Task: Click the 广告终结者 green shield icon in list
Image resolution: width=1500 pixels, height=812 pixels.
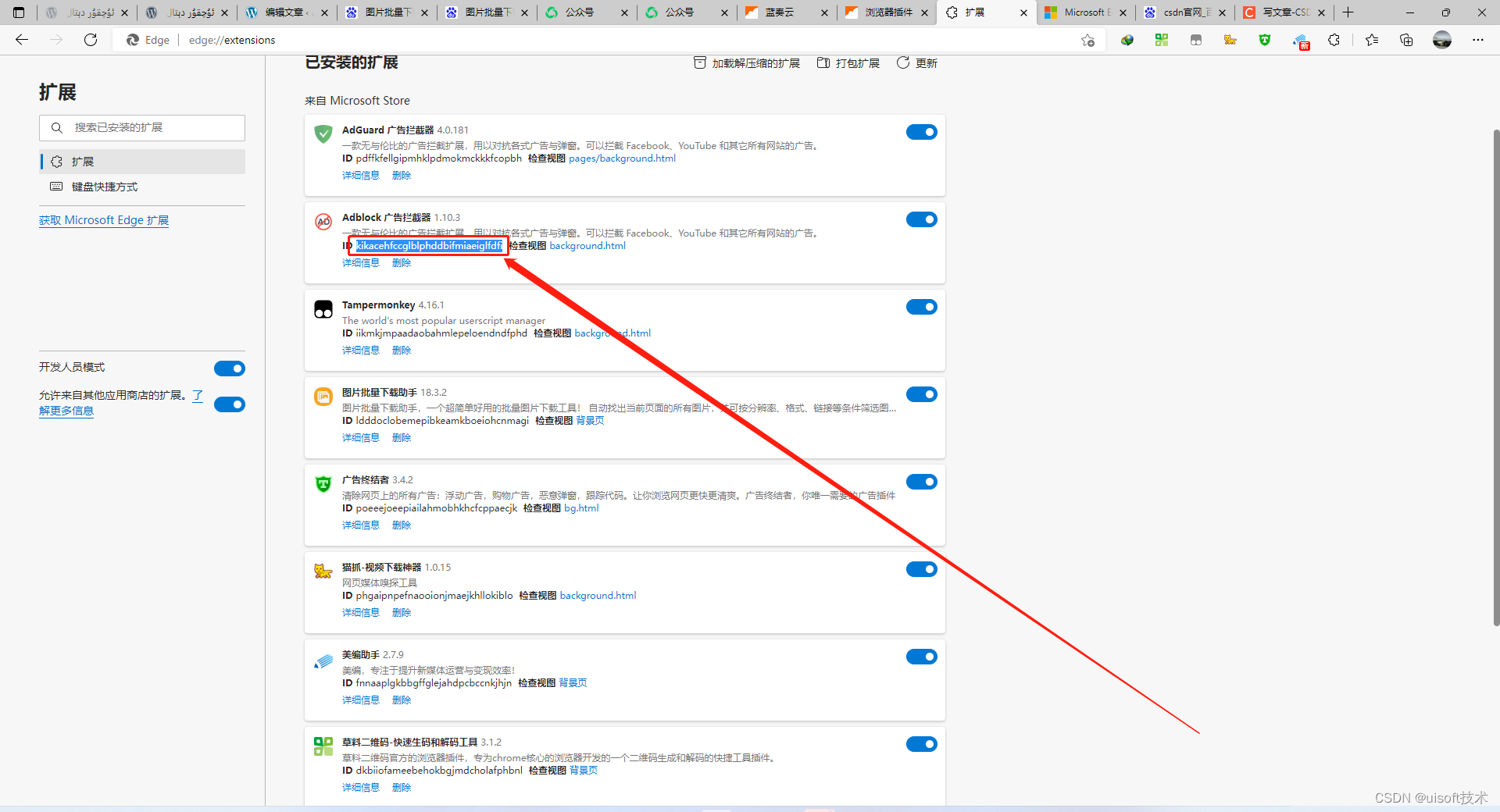Action: [x=323, y=484]
